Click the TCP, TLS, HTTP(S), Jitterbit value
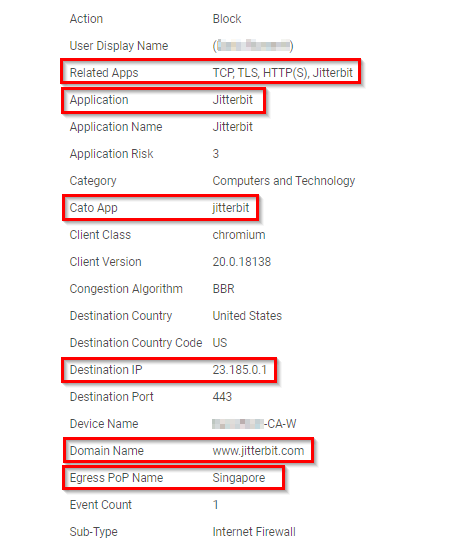Image resolution: width=459 pixels, height=545 pixels. pyautogui.click(x=282, y=73)
